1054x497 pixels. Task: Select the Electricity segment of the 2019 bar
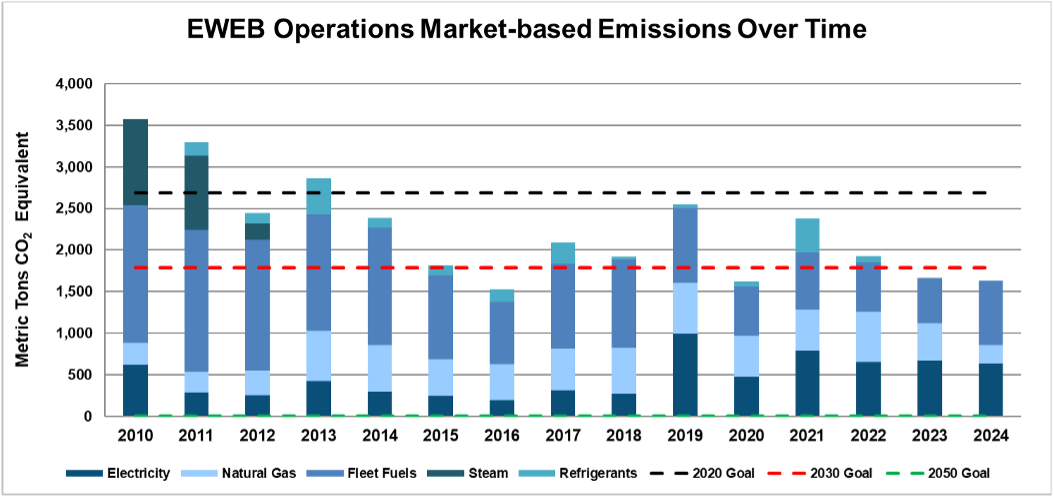click(685, 375)
